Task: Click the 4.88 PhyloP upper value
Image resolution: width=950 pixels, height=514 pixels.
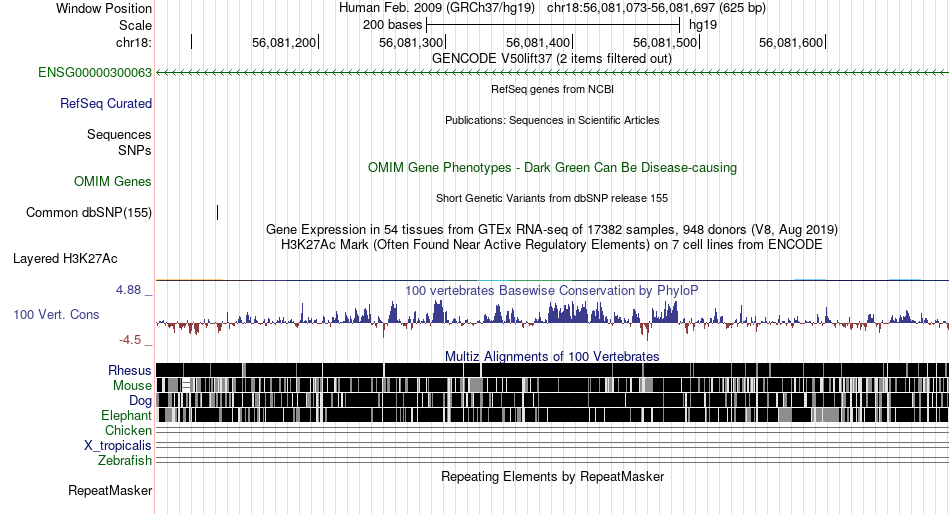Action: pyautogui.click(x=128, y=290)
